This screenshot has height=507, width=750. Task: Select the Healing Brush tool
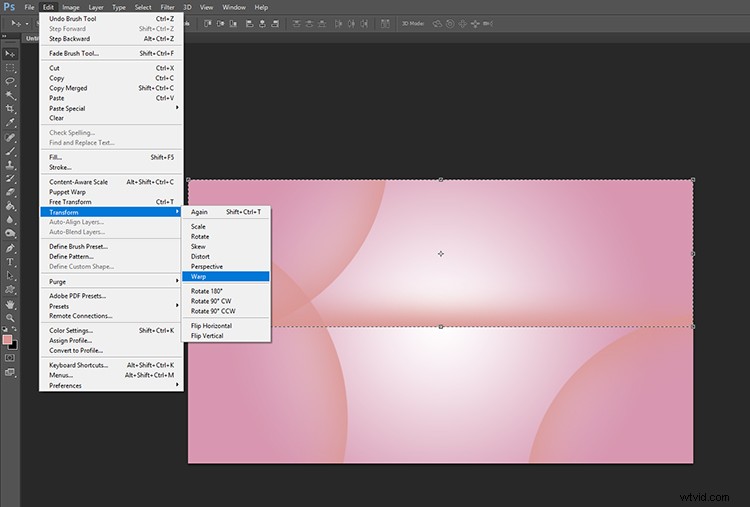[x=10, y=138]
